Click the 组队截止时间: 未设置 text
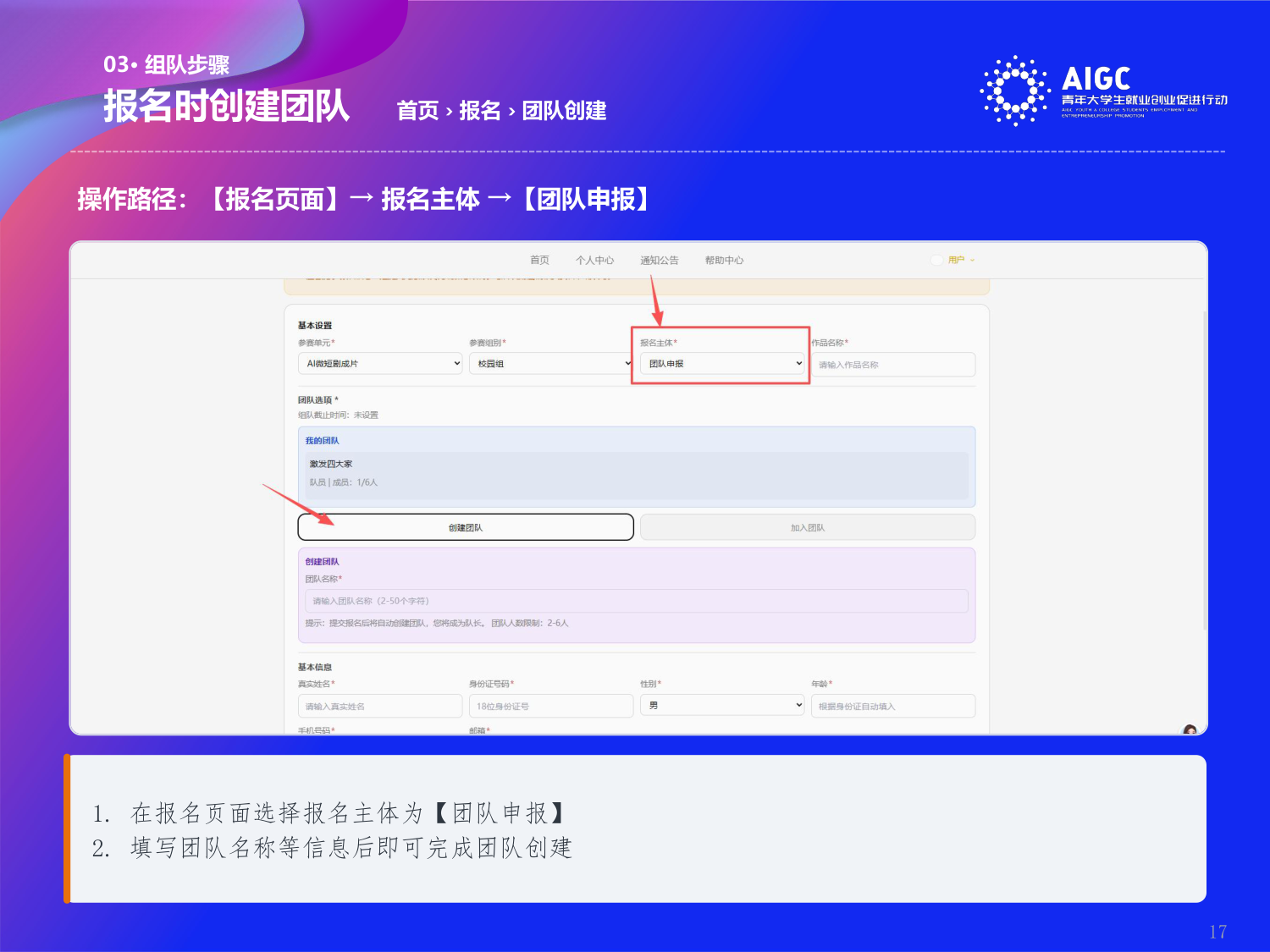Viewport: 1270px width, 952px height. (338, 415)
